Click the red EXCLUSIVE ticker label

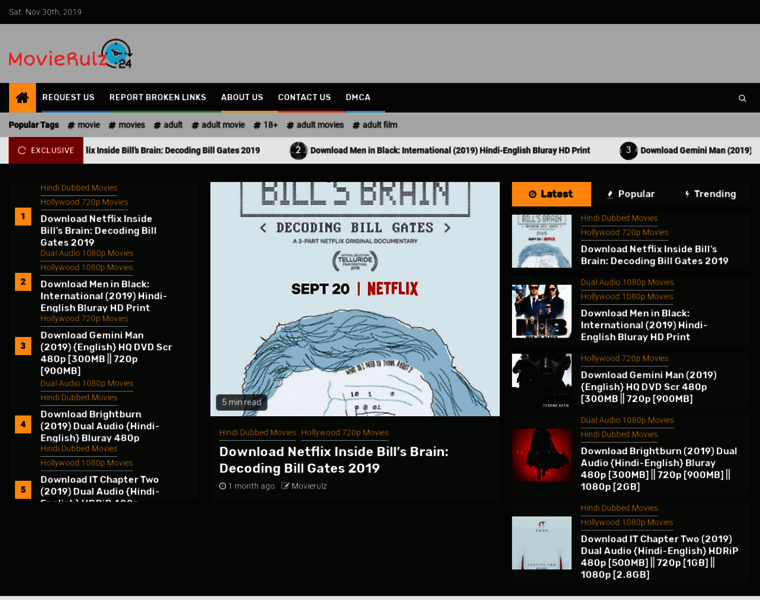click(x=46, y=150)
